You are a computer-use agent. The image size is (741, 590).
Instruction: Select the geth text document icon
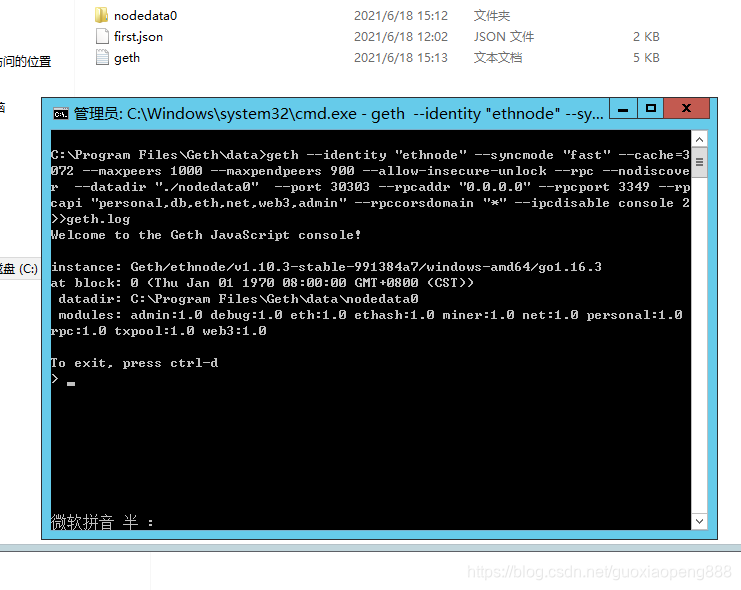point(102,57)
